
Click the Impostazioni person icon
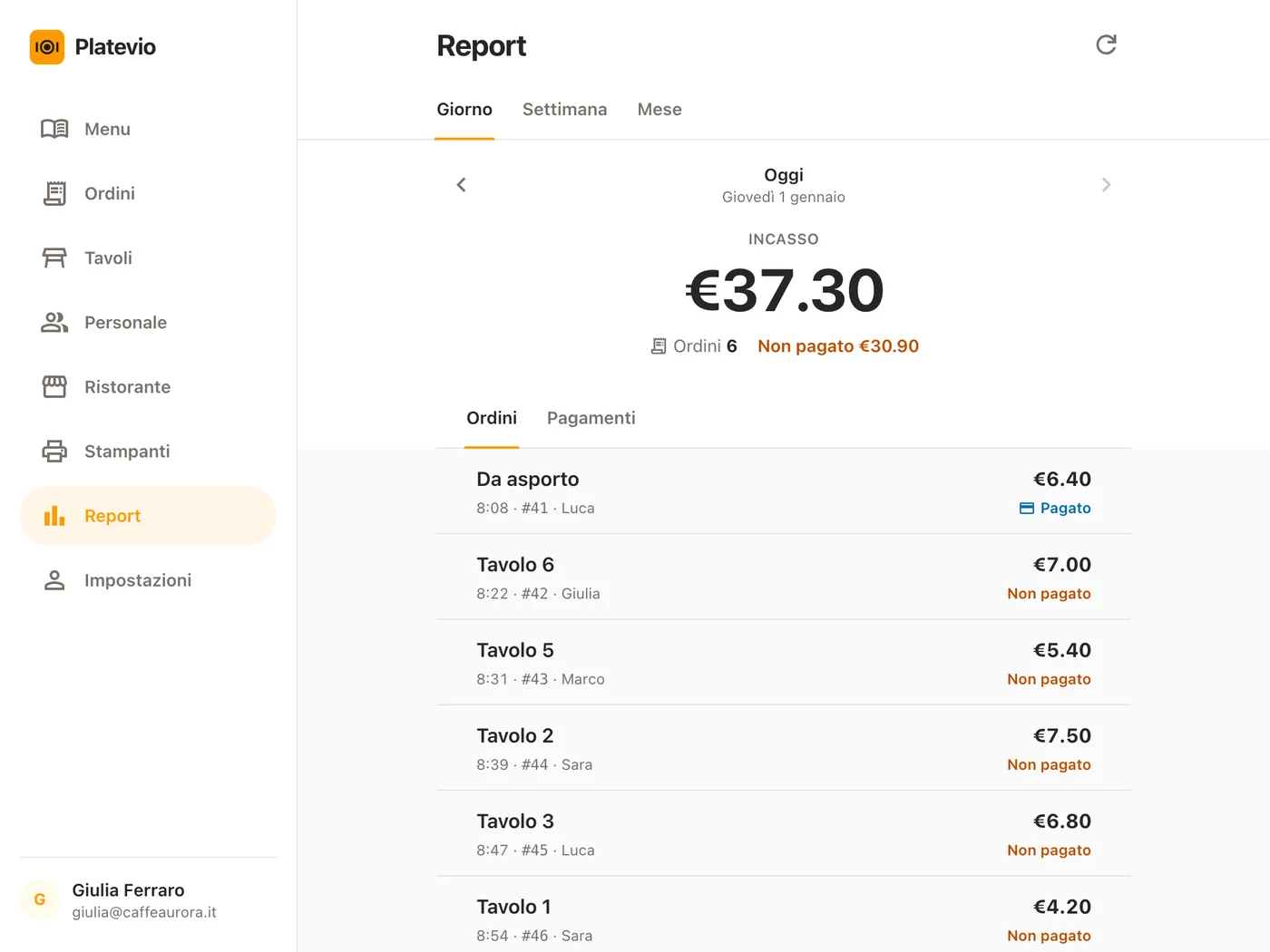(x=54, y=580)
